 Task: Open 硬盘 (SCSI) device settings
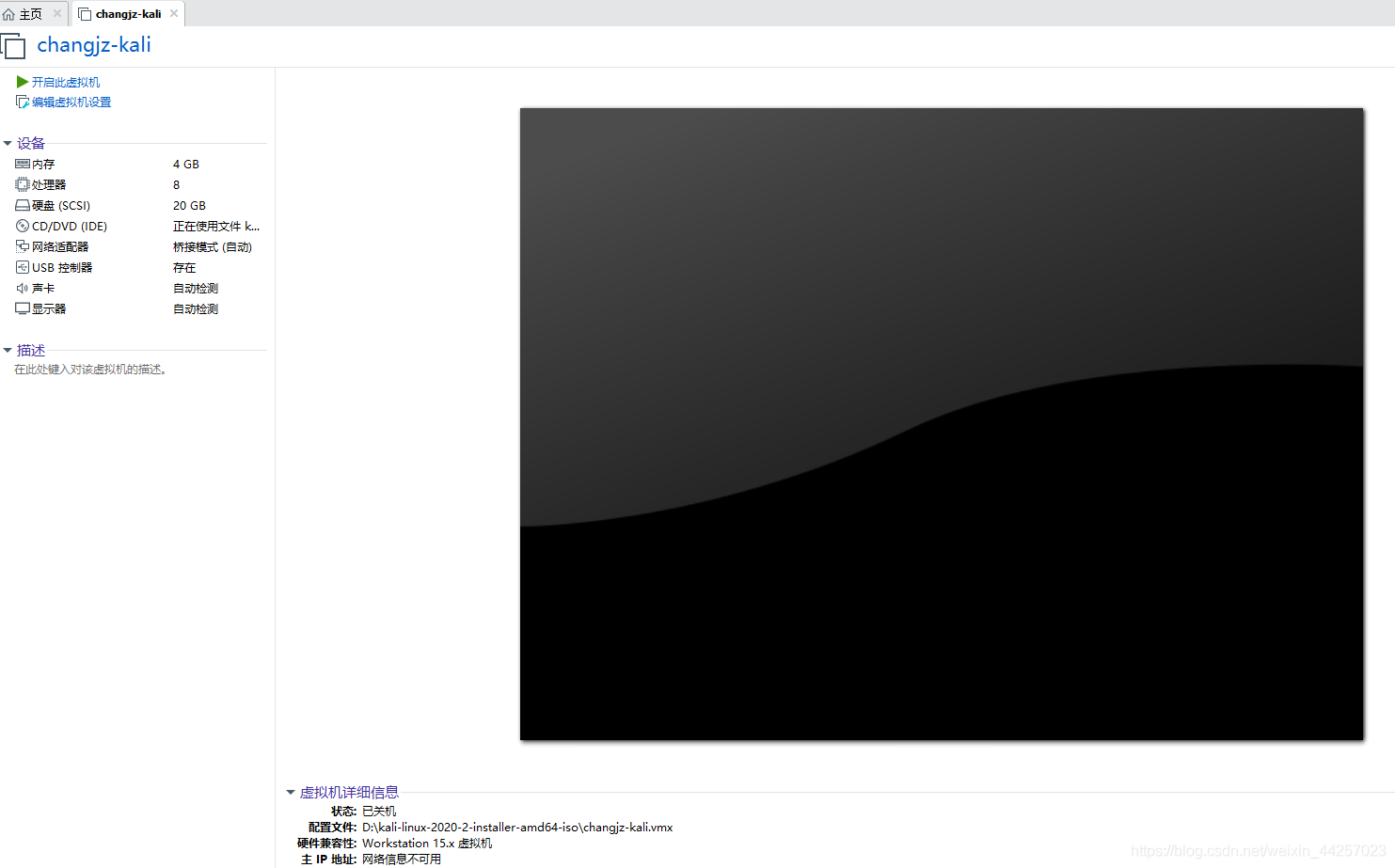(61, 205)
